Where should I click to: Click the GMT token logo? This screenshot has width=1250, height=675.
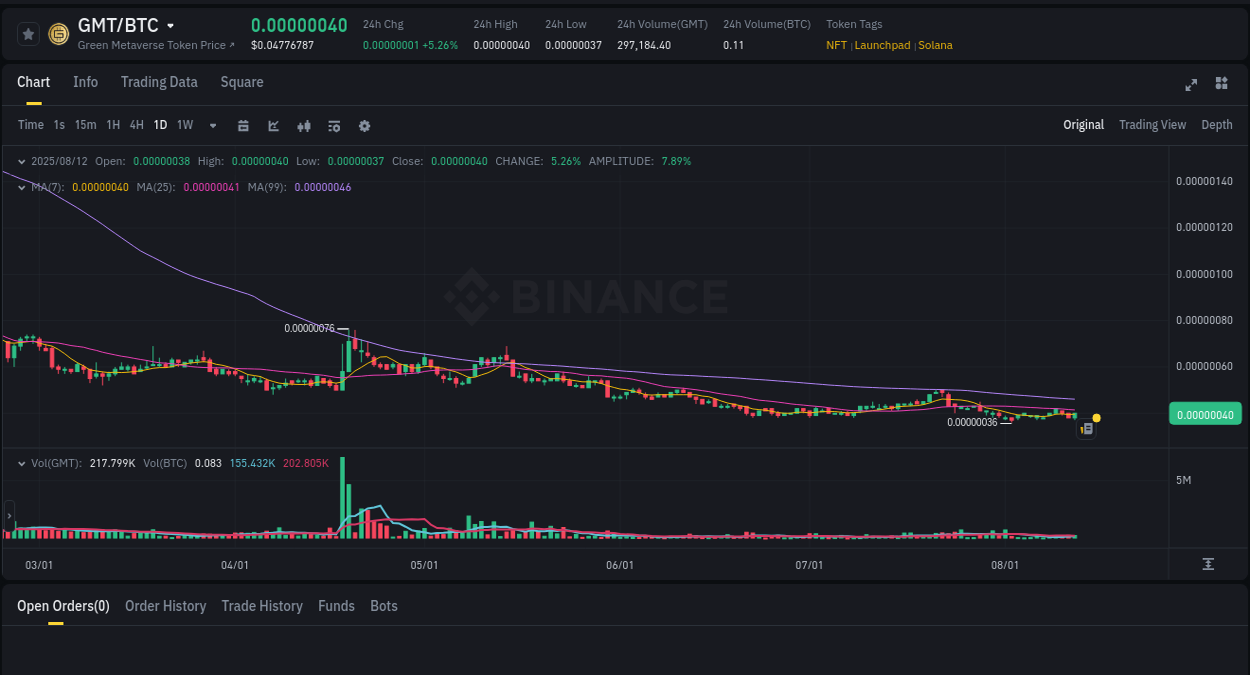(57, 33)
